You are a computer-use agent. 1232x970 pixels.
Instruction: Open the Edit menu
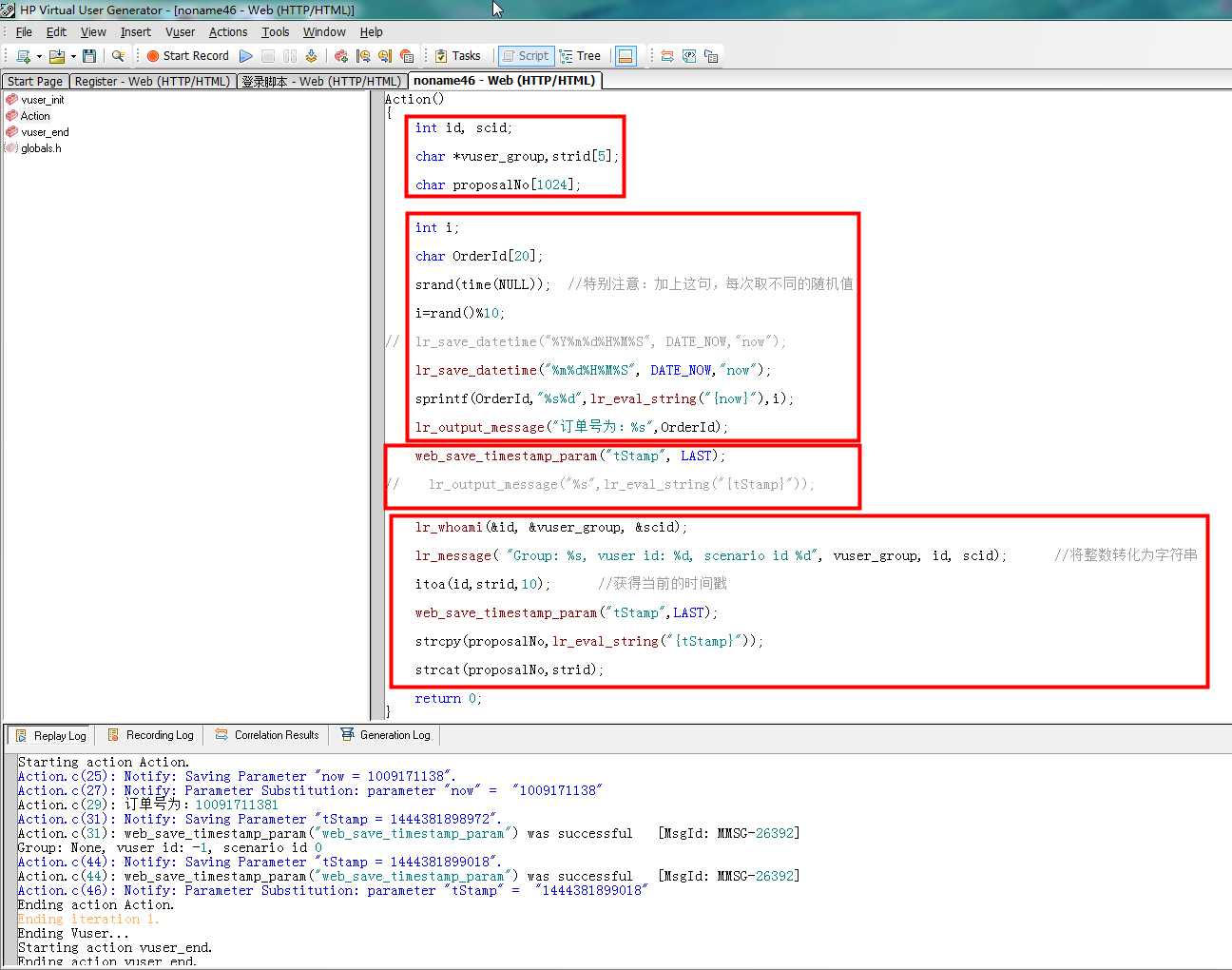click(x=56, y=32)
